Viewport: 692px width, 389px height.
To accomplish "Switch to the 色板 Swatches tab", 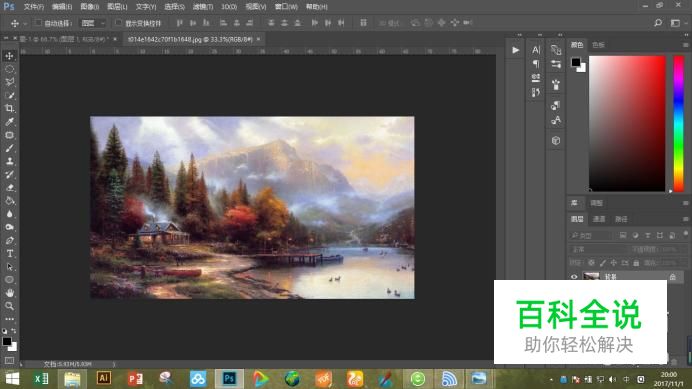I will (598, 45).
